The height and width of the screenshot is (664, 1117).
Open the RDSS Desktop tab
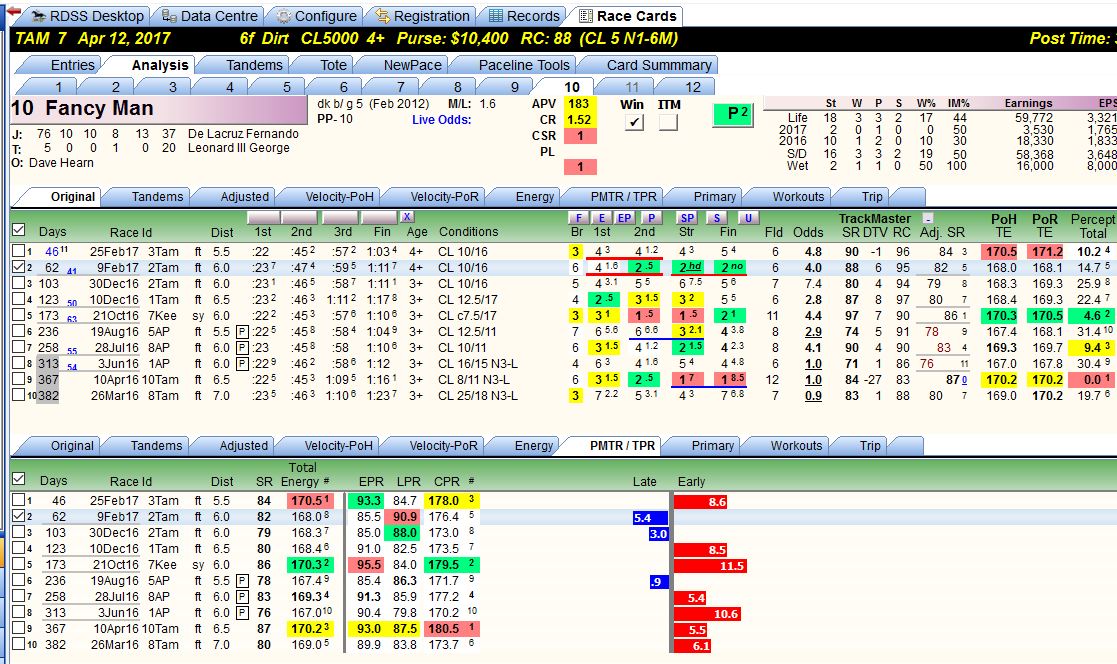pos(87,16)
